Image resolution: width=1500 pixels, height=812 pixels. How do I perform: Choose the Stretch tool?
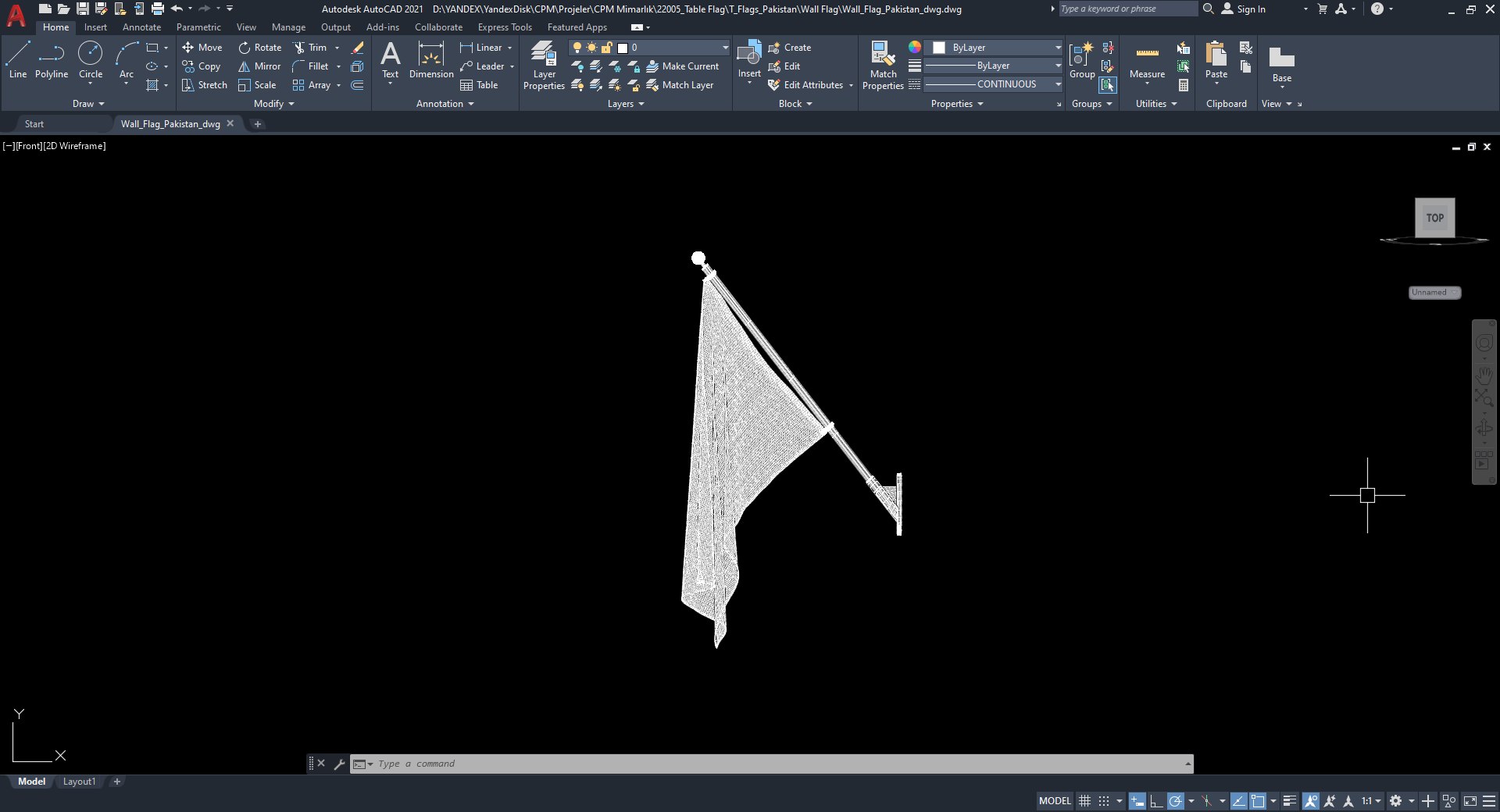tap(205, 85)
